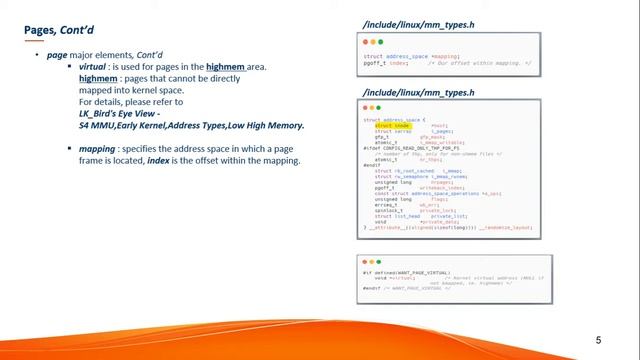Click mm_types.h path above struct address_space box
The image size is (640, 360).
[418, 93]
